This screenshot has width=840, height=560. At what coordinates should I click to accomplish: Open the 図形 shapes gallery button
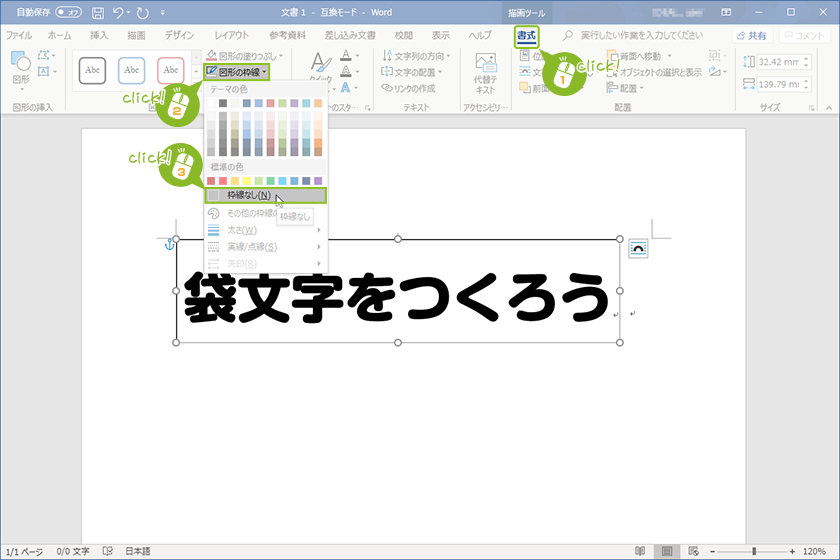21,69
